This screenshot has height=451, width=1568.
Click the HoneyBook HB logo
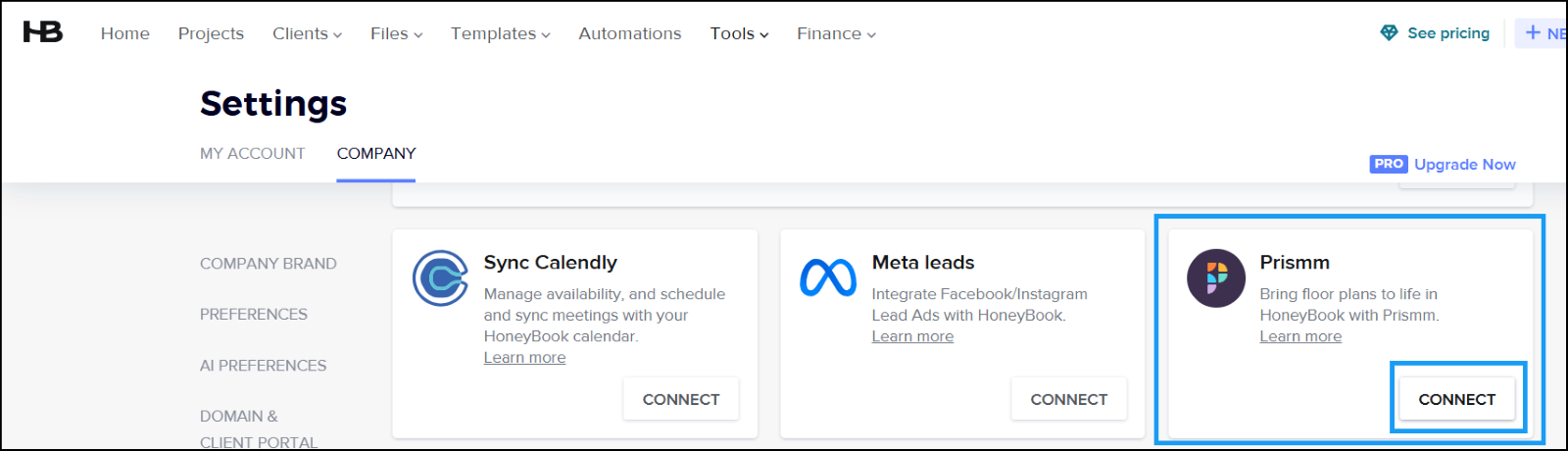pyautogui.click(x=42, y=32)
